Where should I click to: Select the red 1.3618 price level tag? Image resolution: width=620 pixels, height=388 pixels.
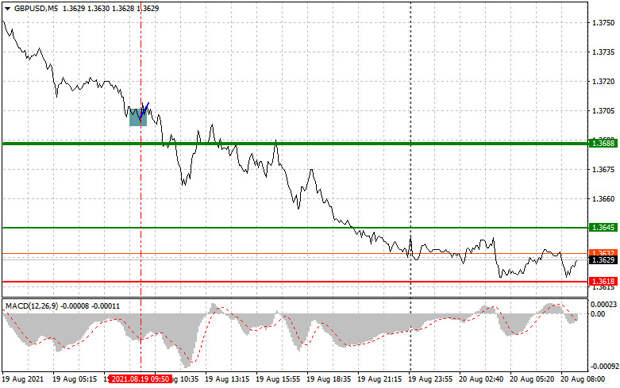click(x=603, y=281)
